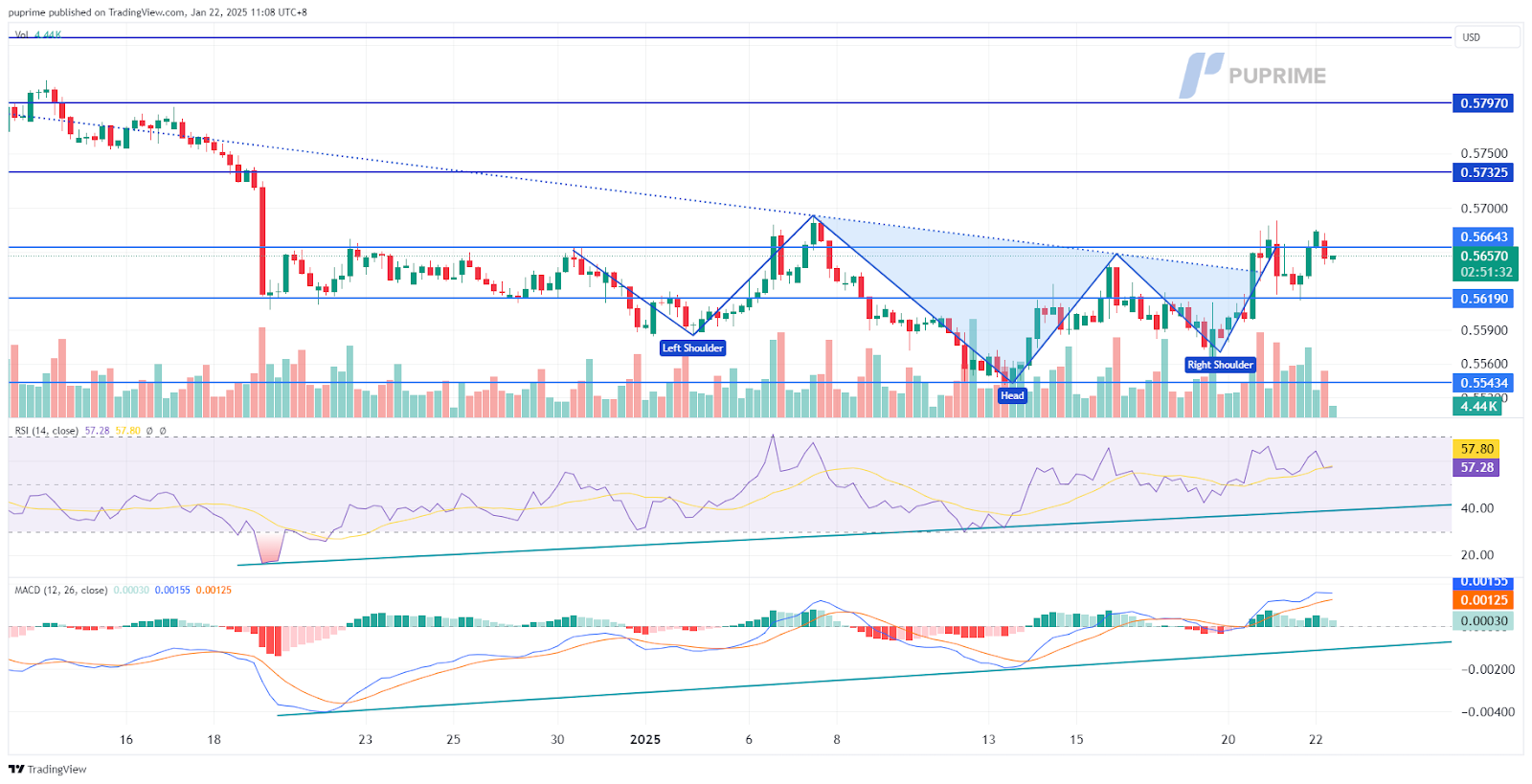This screenshot has width=1532, height=784.
Task: Click the RSI value 57.28 label
Action: (x=1476, y=468)
